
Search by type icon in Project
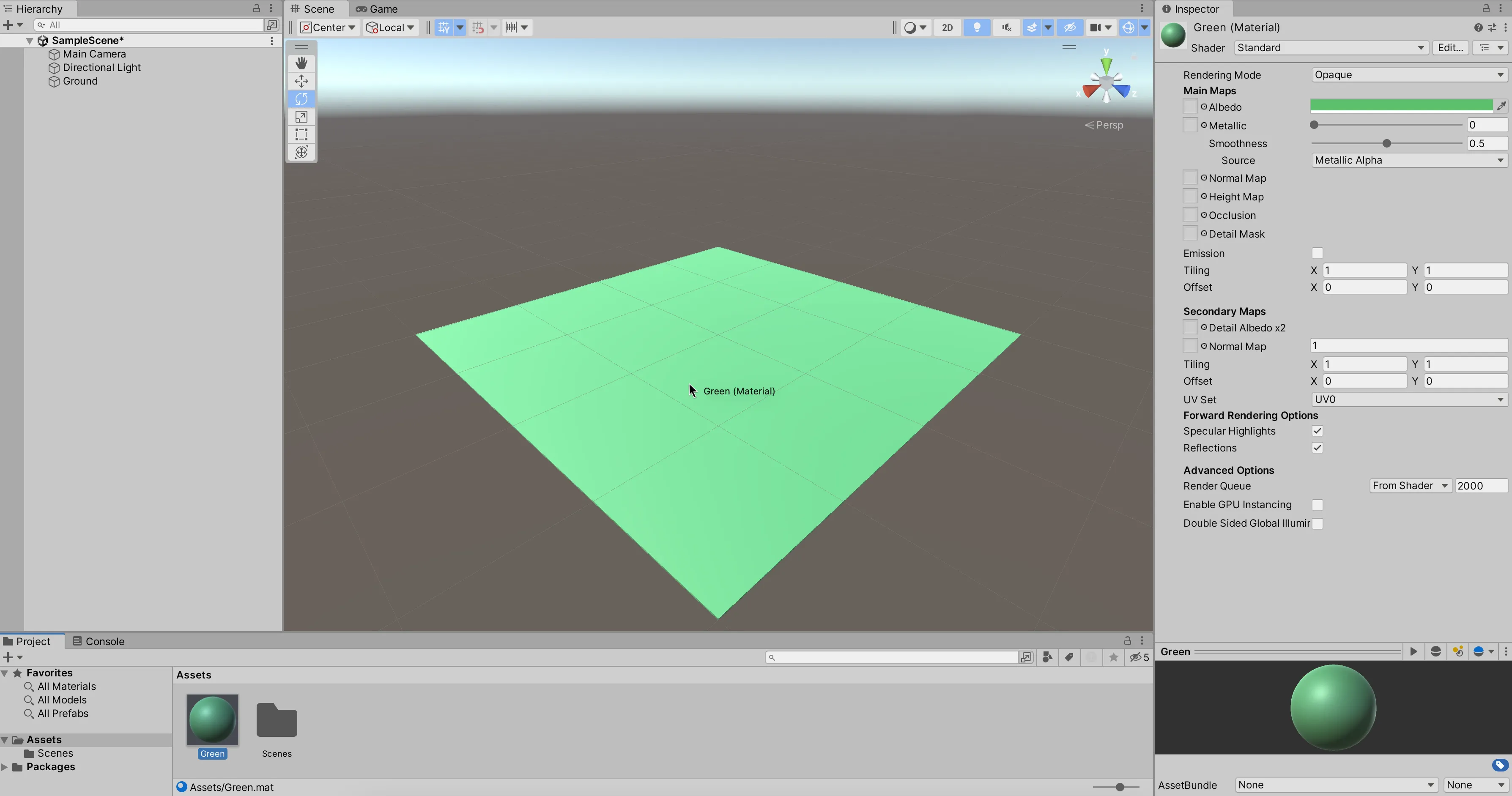tap(1047, 657)
